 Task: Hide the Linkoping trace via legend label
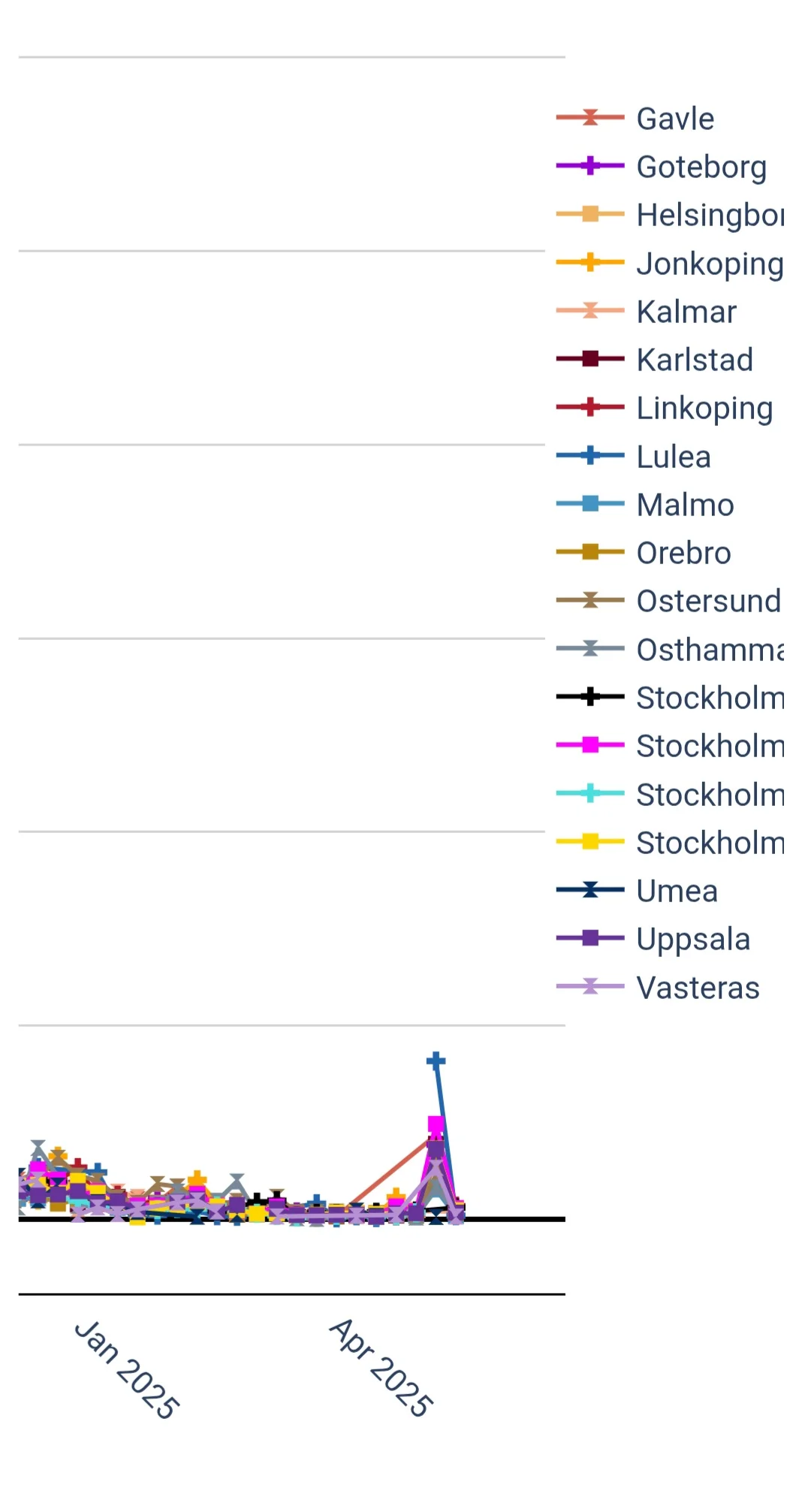[704, 408]
